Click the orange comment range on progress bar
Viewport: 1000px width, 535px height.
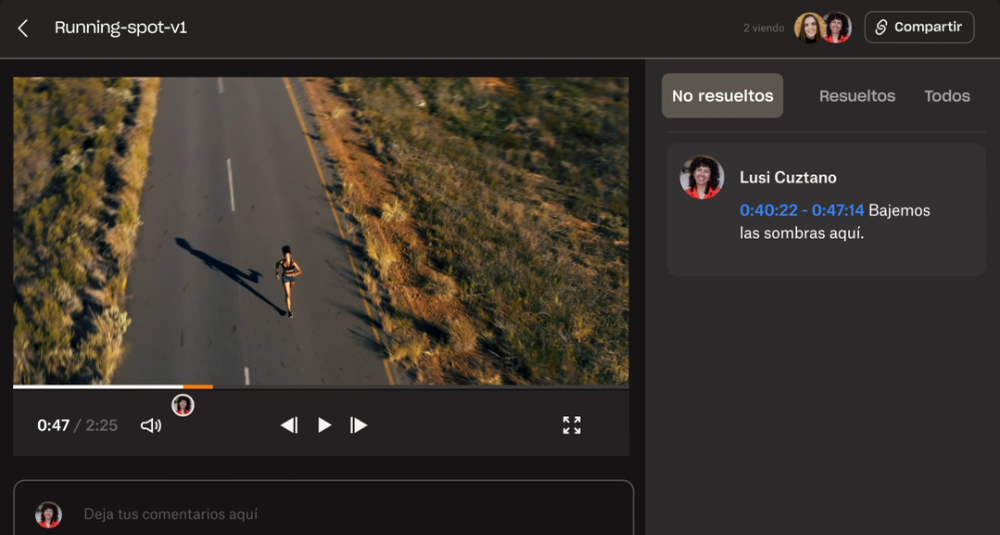tap(198, 386)
